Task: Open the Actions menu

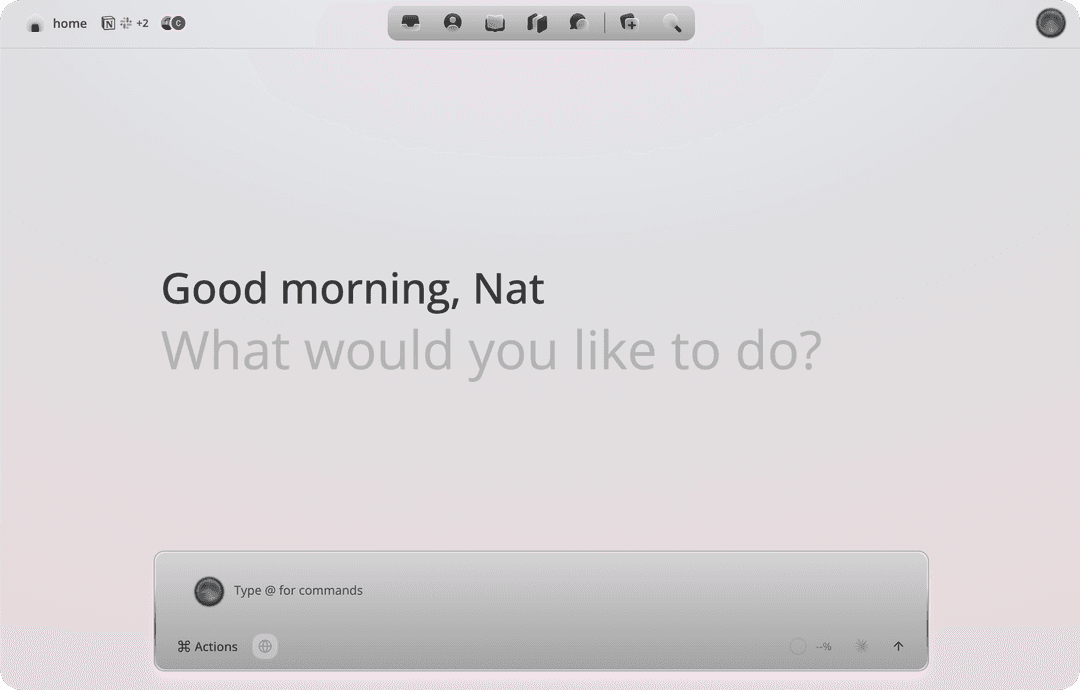Action: [206, 646]
